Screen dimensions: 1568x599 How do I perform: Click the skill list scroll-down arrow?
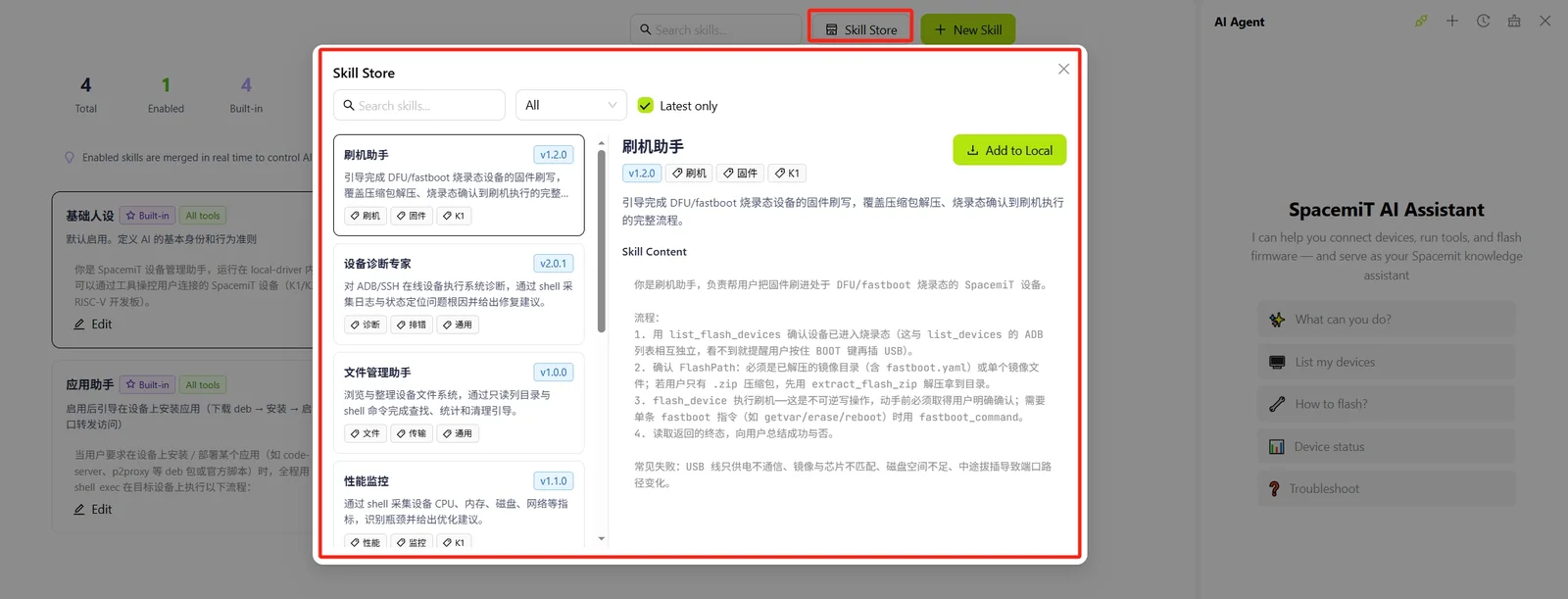click(x=601, y=539)
